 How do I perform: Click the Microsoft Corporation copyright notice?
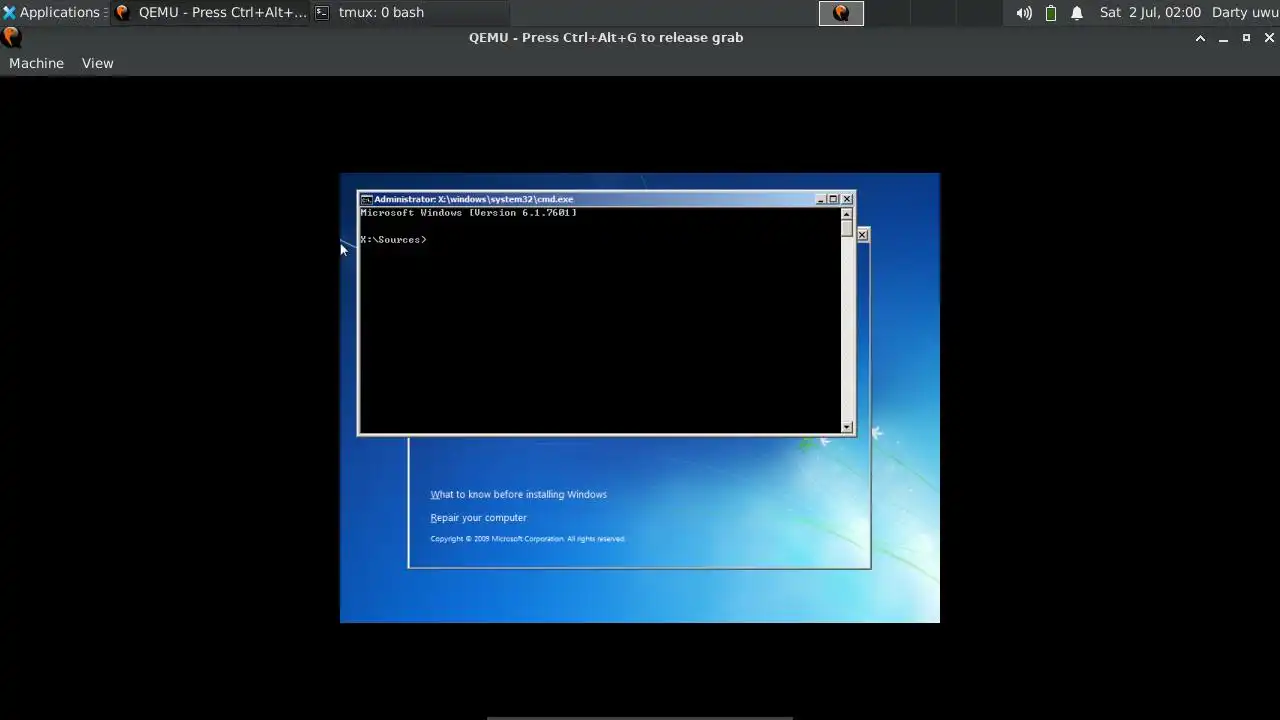pyautogui.click(x=528, y=539)
